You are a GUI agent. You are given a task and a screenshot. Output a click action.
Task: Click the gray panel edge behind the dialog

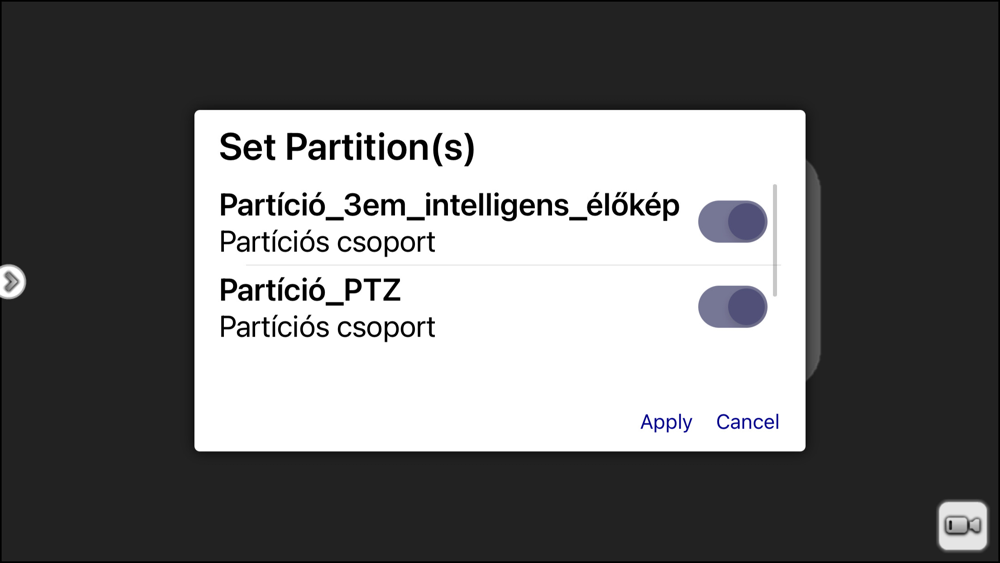(813, 270)
